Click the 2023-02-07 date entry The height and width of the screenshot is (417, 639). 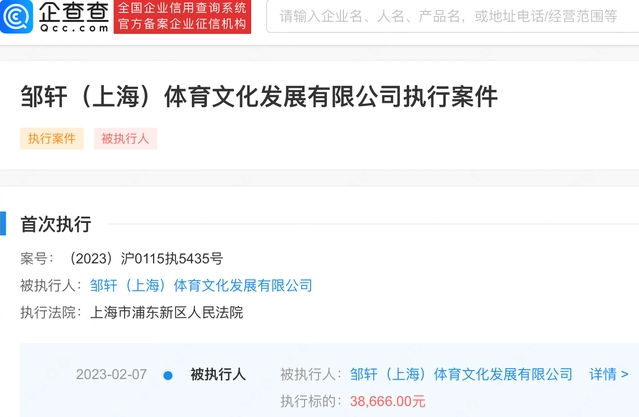(111, 374)
